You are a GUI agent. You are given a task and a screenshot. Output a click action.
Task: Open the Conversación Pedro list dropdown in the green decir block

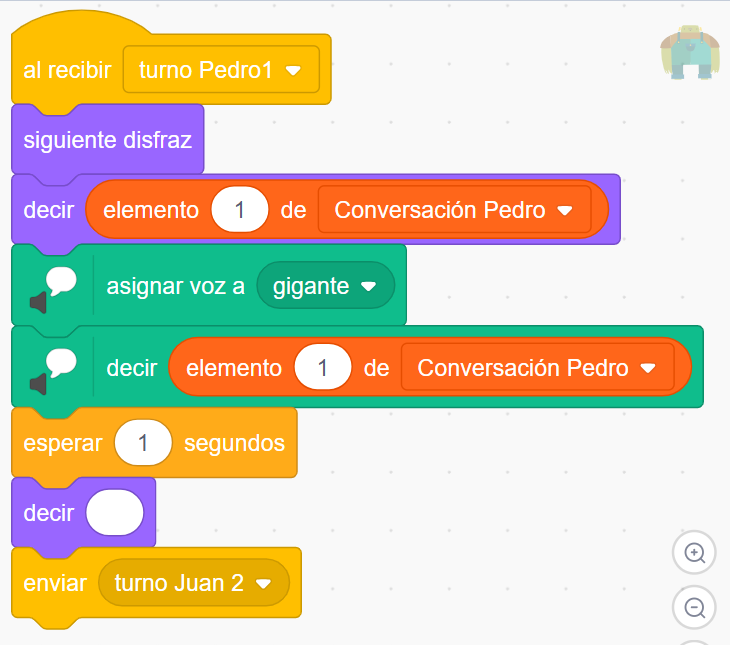click(x=537, y=367)
